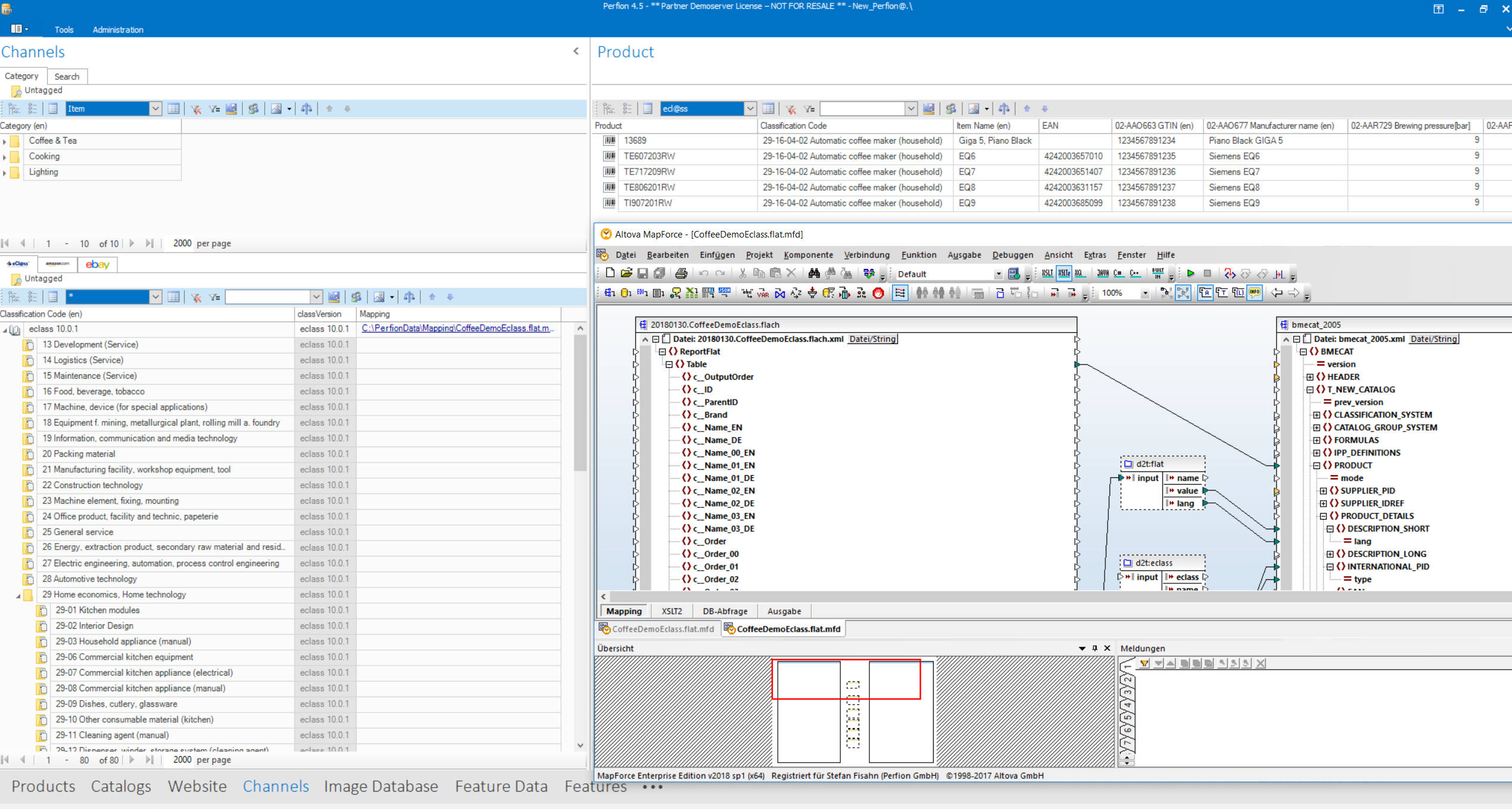1512x809 pixels.
Task: Toggle the Show annotations button
Action: 1205,293
